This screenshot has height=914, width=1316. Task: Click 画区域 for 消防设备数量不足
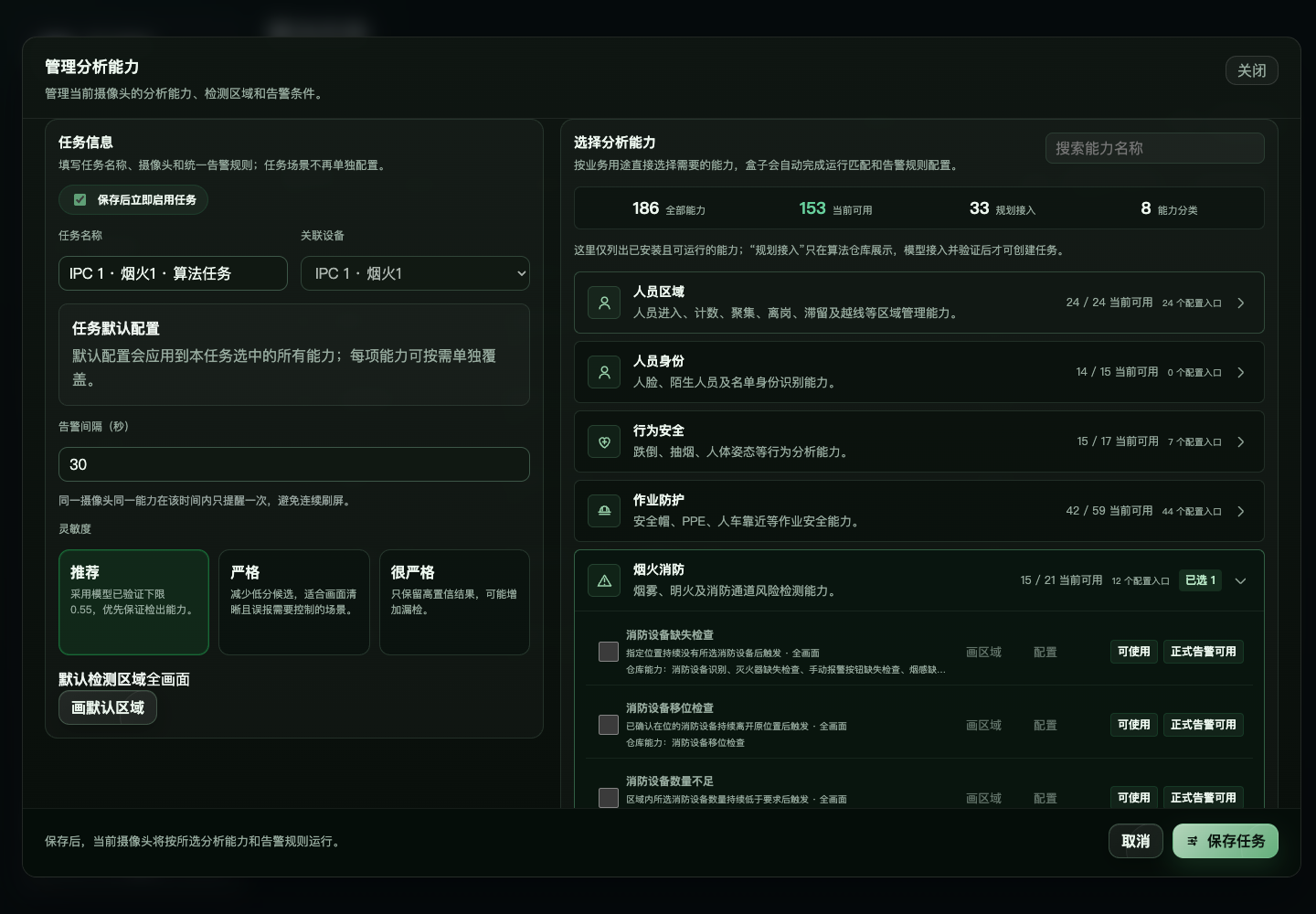click(984, 798)
